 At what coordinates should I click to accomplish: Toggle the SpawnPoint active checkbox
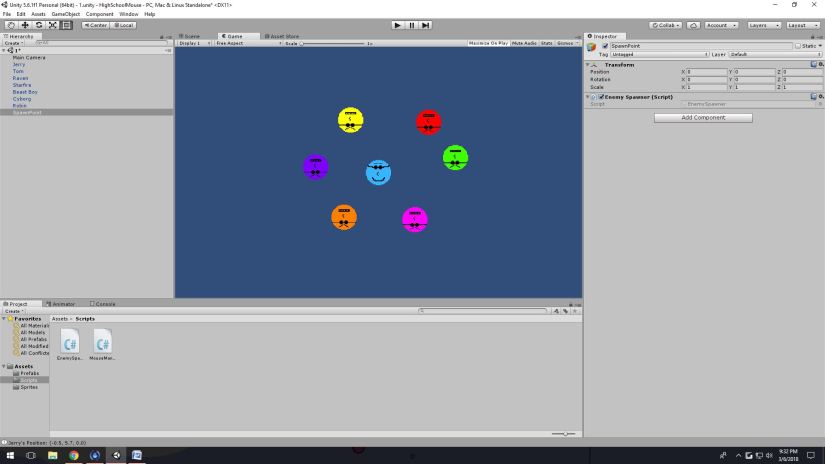point(605,46)
